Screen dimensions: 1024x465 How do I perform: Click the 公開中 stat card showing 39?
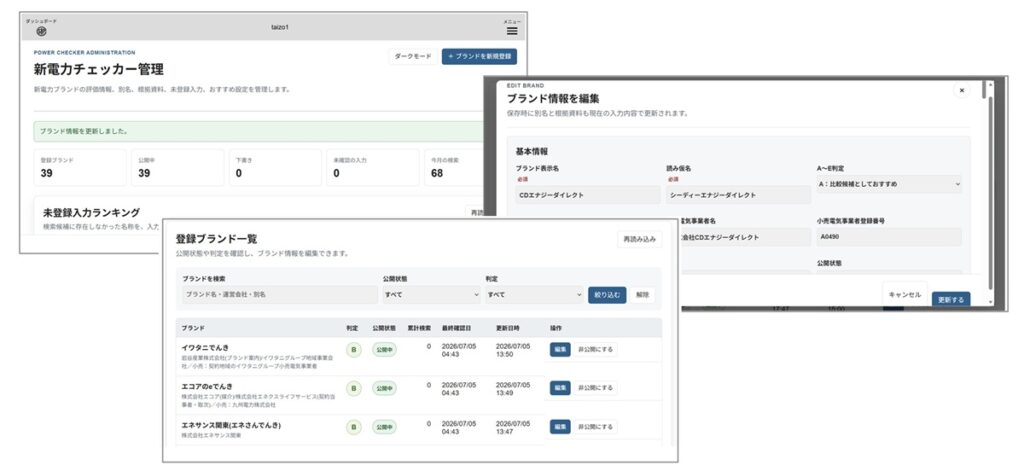click(x=178, y=167)
